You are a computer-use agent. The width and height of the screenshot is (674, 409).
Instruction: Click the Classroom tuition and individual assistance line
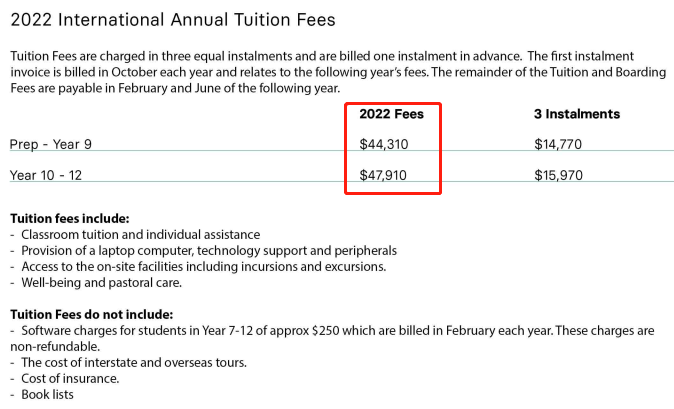(x=135, y=235)
